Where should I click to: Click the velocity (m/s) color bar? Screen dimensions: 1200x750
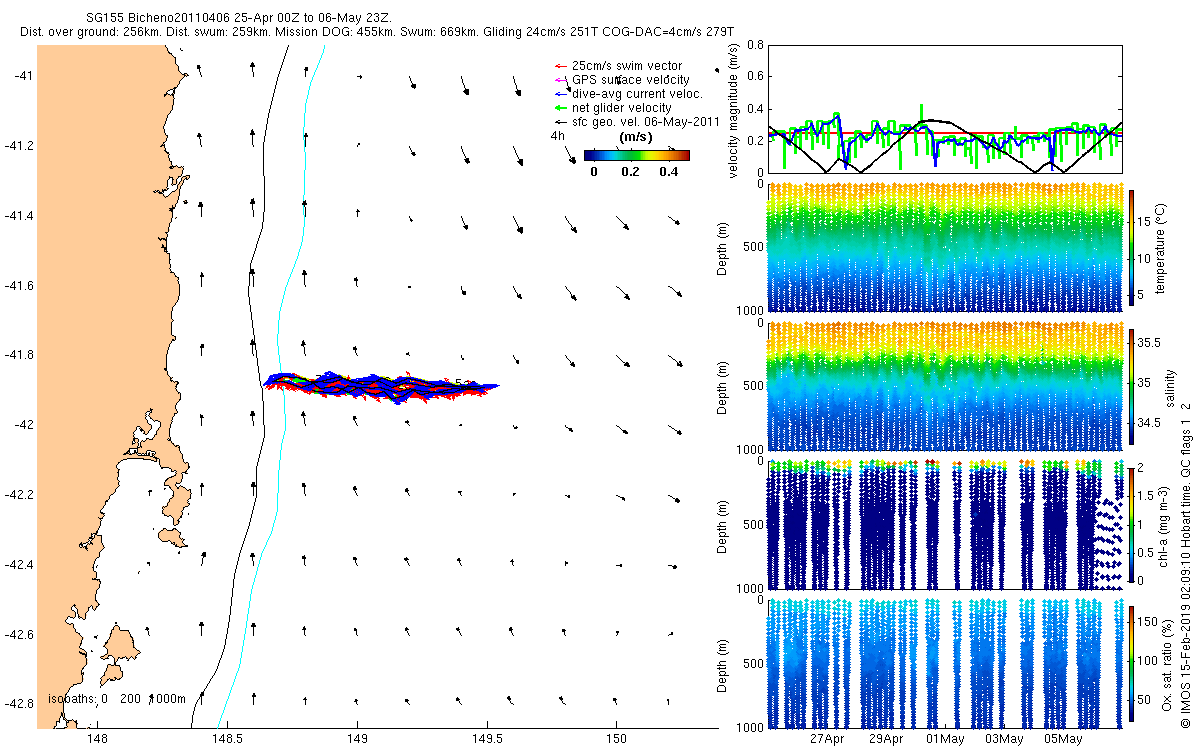(x=637, y=155)
